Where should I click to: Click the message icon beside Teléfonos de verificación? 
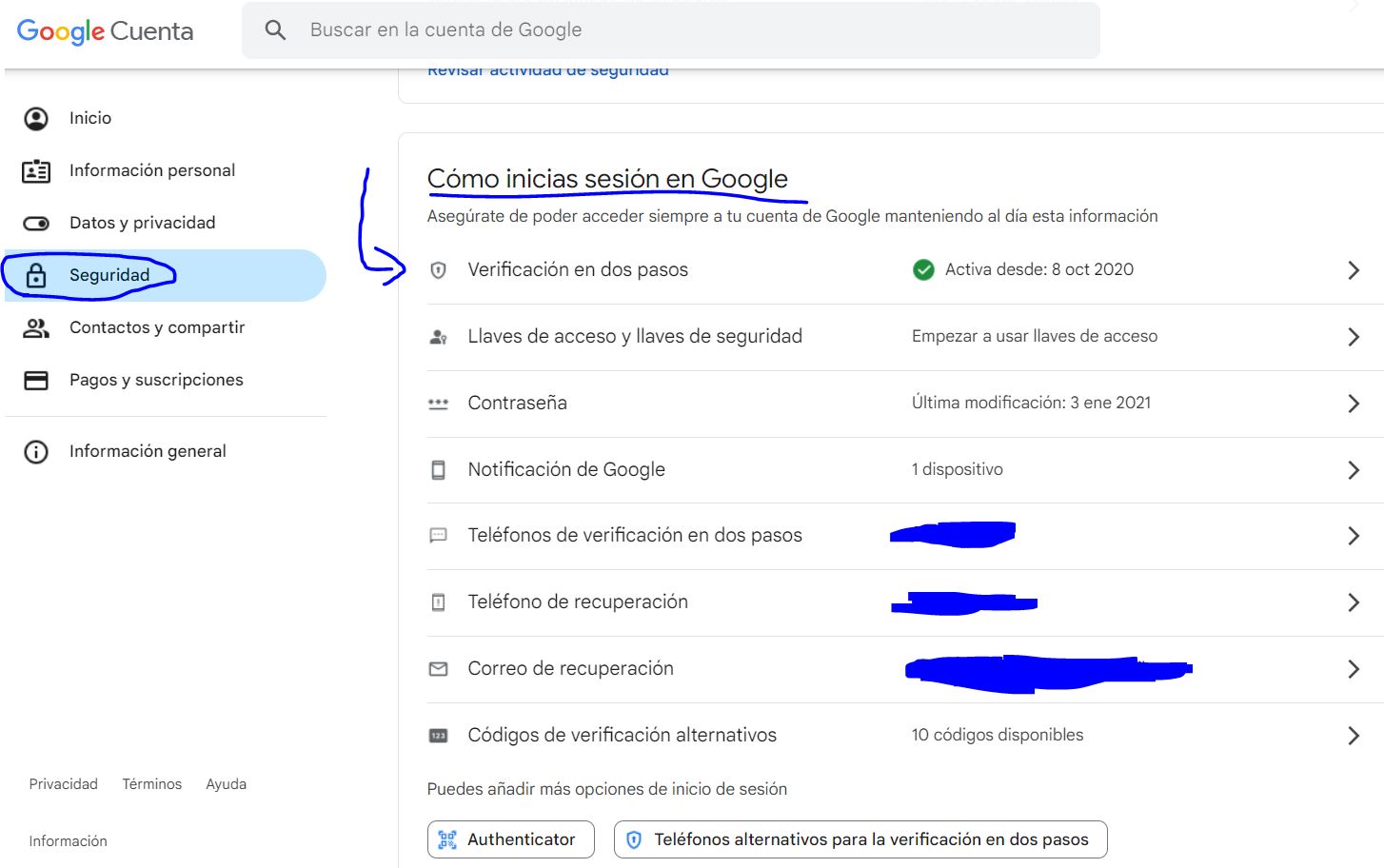tap(438, 536)
